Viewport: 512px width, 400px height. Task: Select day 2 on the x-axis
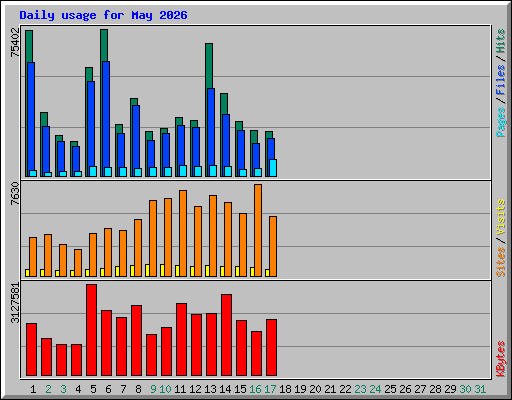pos(48,389)
